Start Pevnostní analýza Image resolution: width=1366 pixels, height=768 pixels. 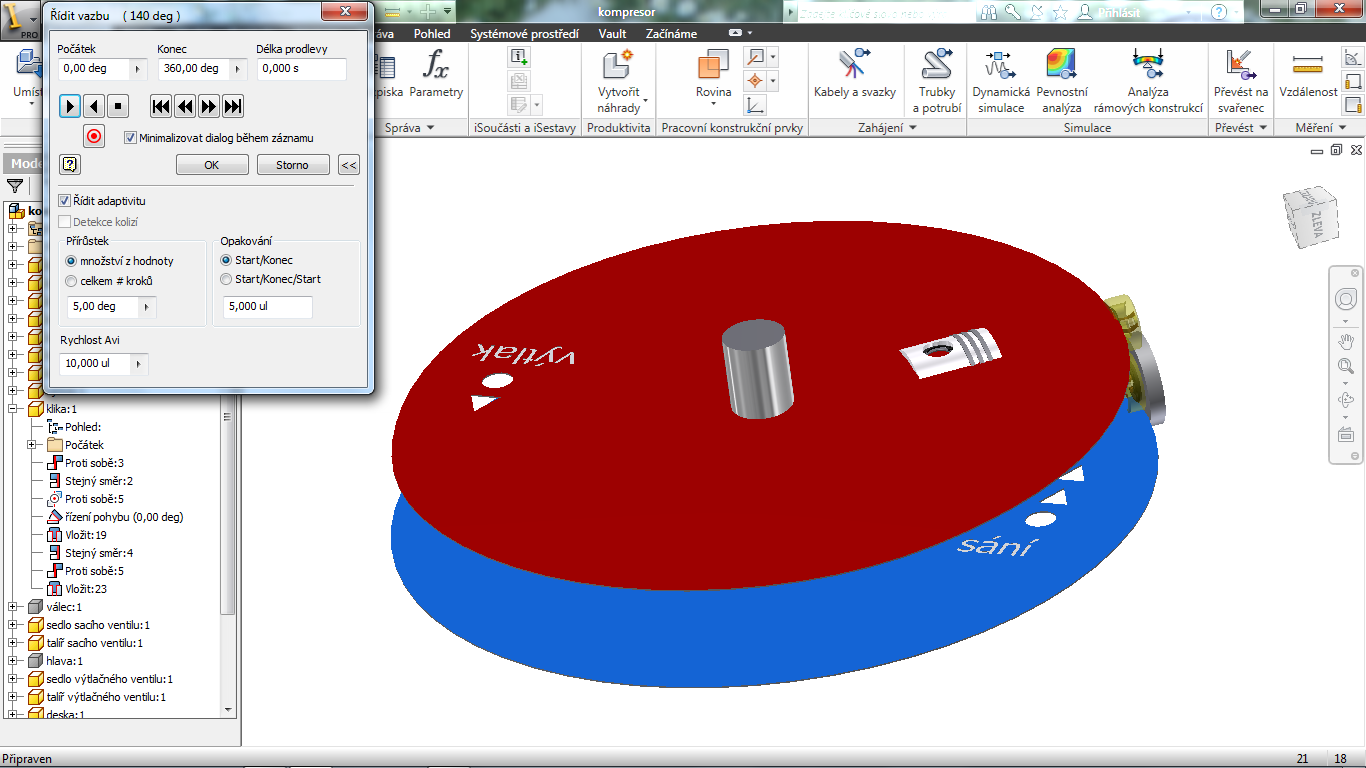pyautogui.click(x=1062, y=80)
